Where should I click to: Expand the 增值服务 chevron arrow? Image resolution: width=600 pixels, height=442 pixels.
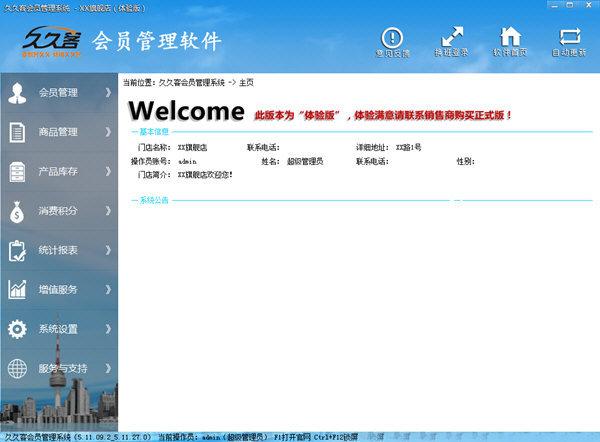point(108,289)
